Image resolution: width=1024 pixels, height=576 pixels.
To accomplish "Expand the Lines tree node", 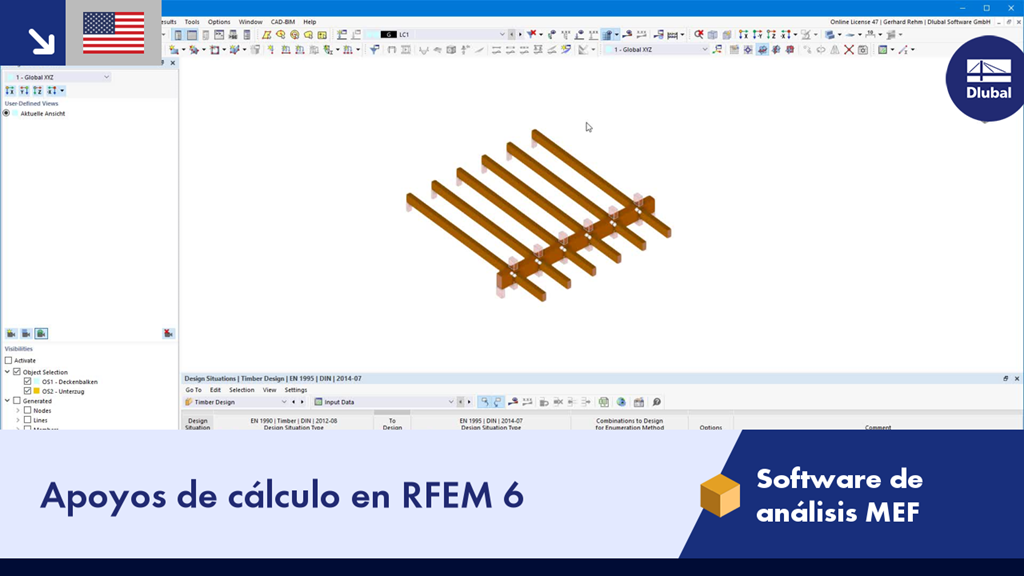I will (x=18, y=421).
